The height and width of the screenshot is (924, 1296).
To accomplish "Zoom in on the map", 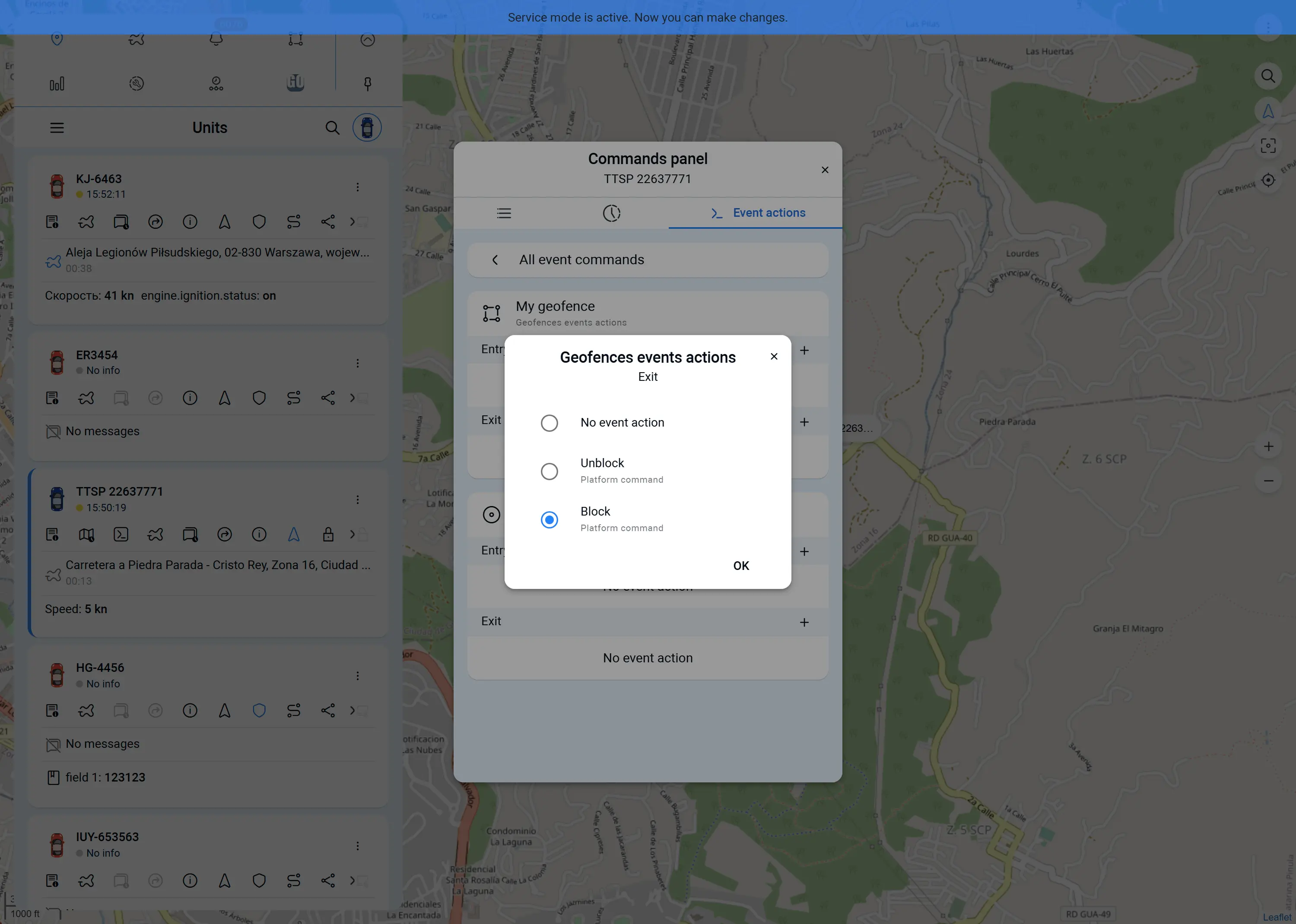I will click(1268, 446).
